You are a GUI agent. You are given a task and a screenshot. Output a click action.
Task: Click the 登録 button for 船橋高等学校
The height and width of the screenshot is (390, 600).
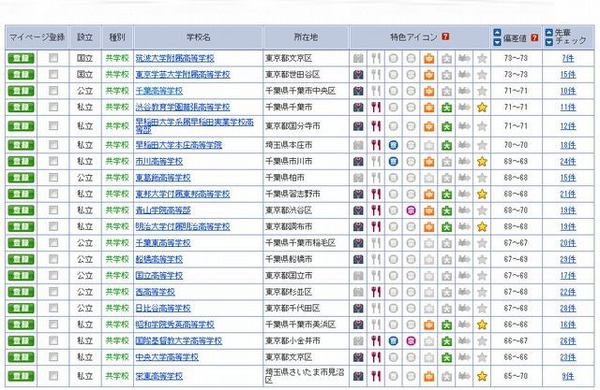[x=21, y=259]
